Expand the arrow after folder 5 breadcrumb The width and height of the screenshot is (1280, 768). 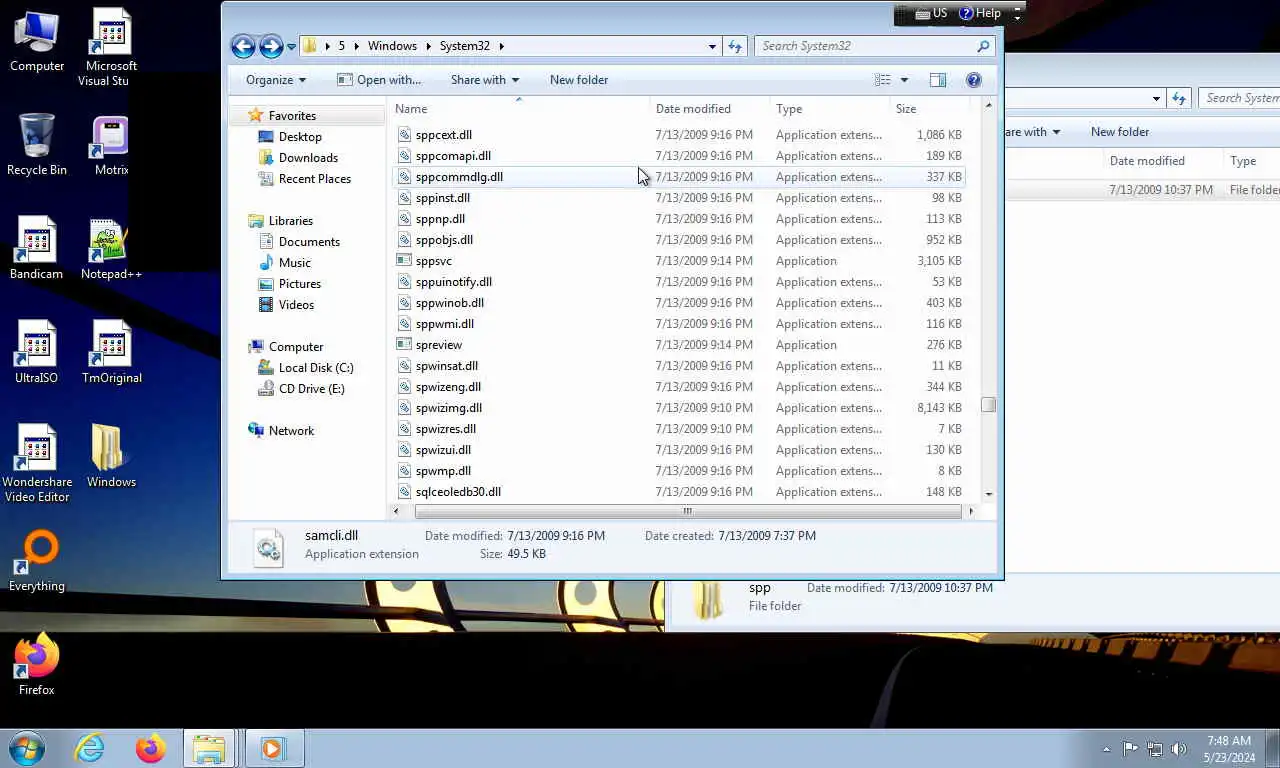[355, 46]
